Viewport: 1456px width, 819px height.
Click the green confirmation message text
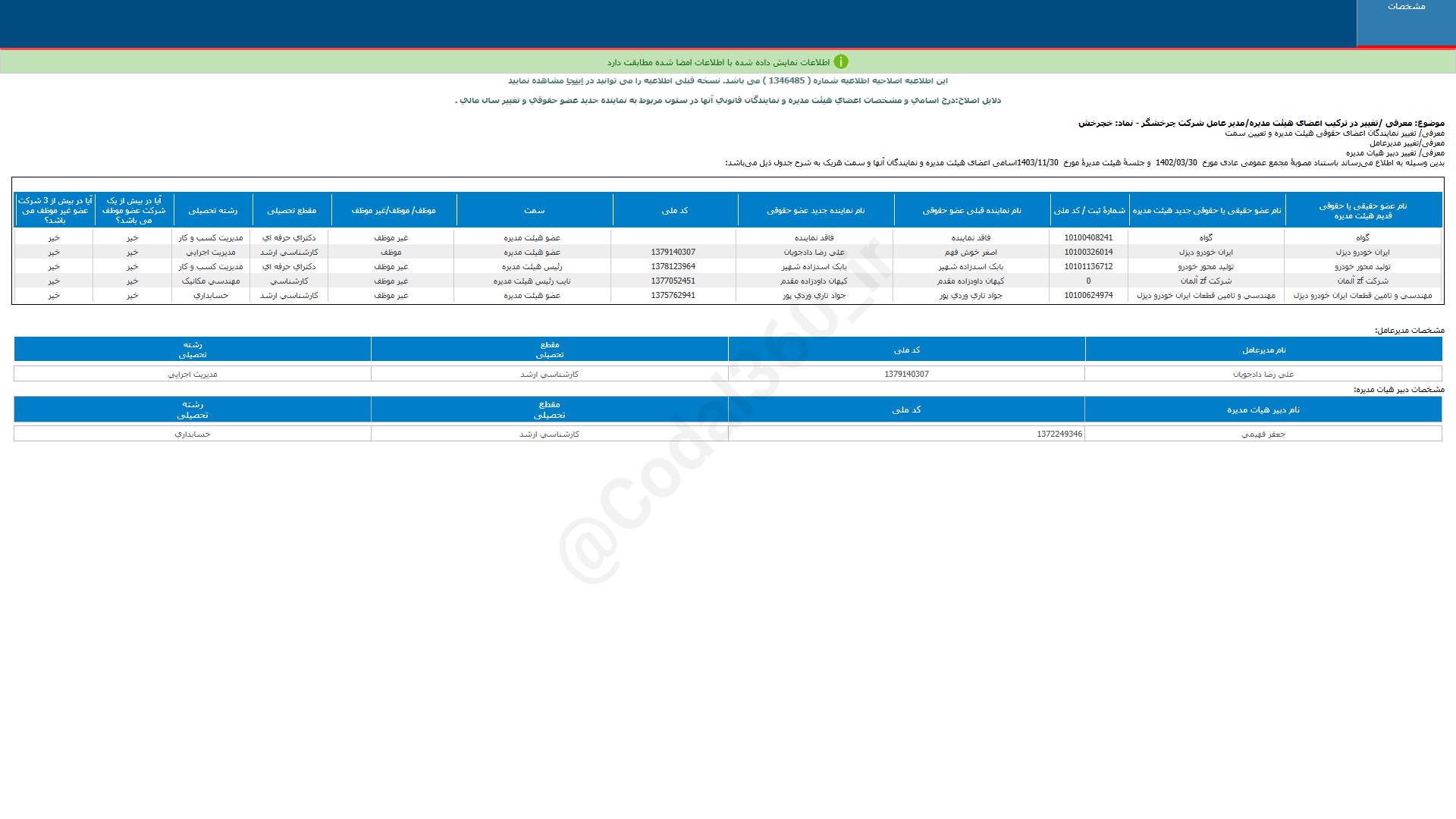pyautogui.click(x=718, y=62)
